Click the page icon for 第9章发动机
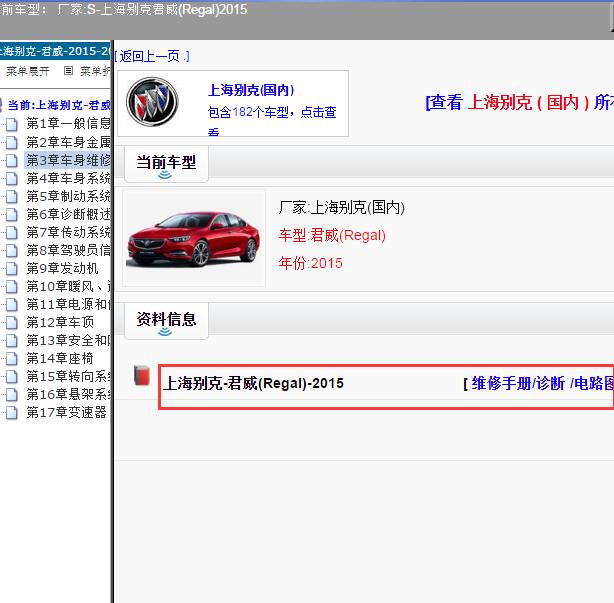The image size is (614, 603). coord(12,269)
